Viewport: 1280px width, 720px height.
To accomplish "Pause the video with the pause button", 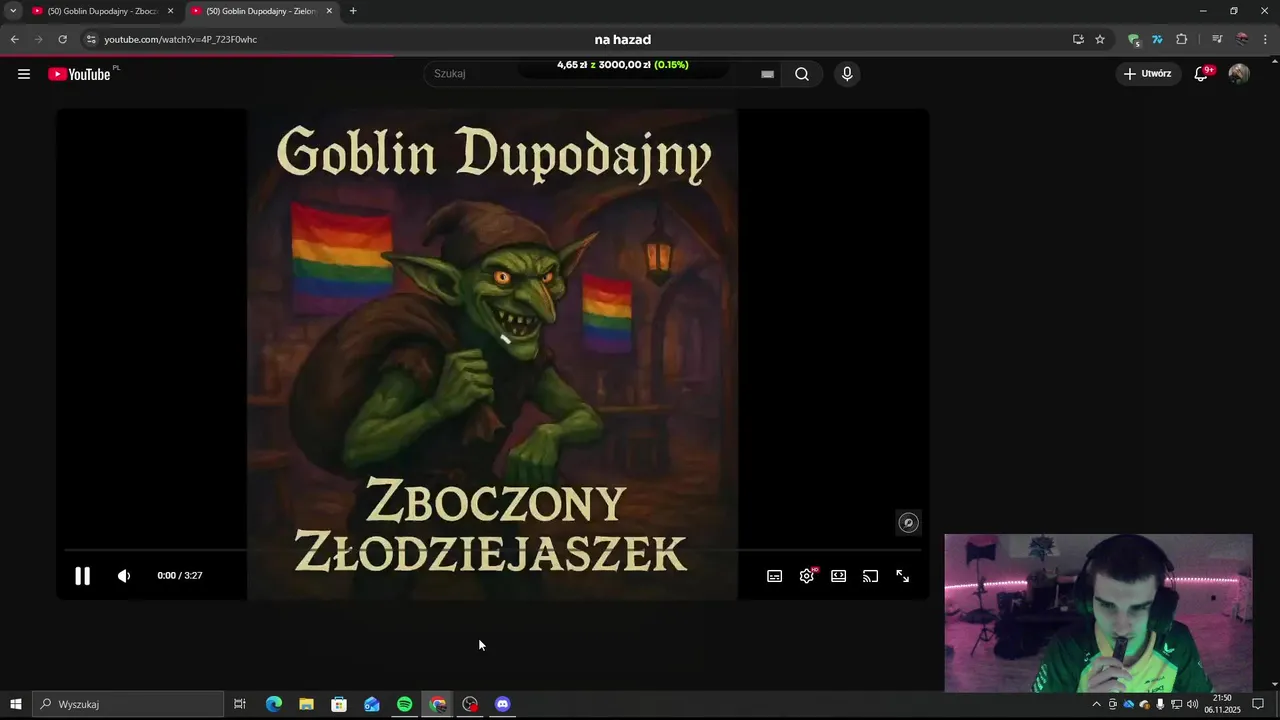I will (x=83, y=576).
